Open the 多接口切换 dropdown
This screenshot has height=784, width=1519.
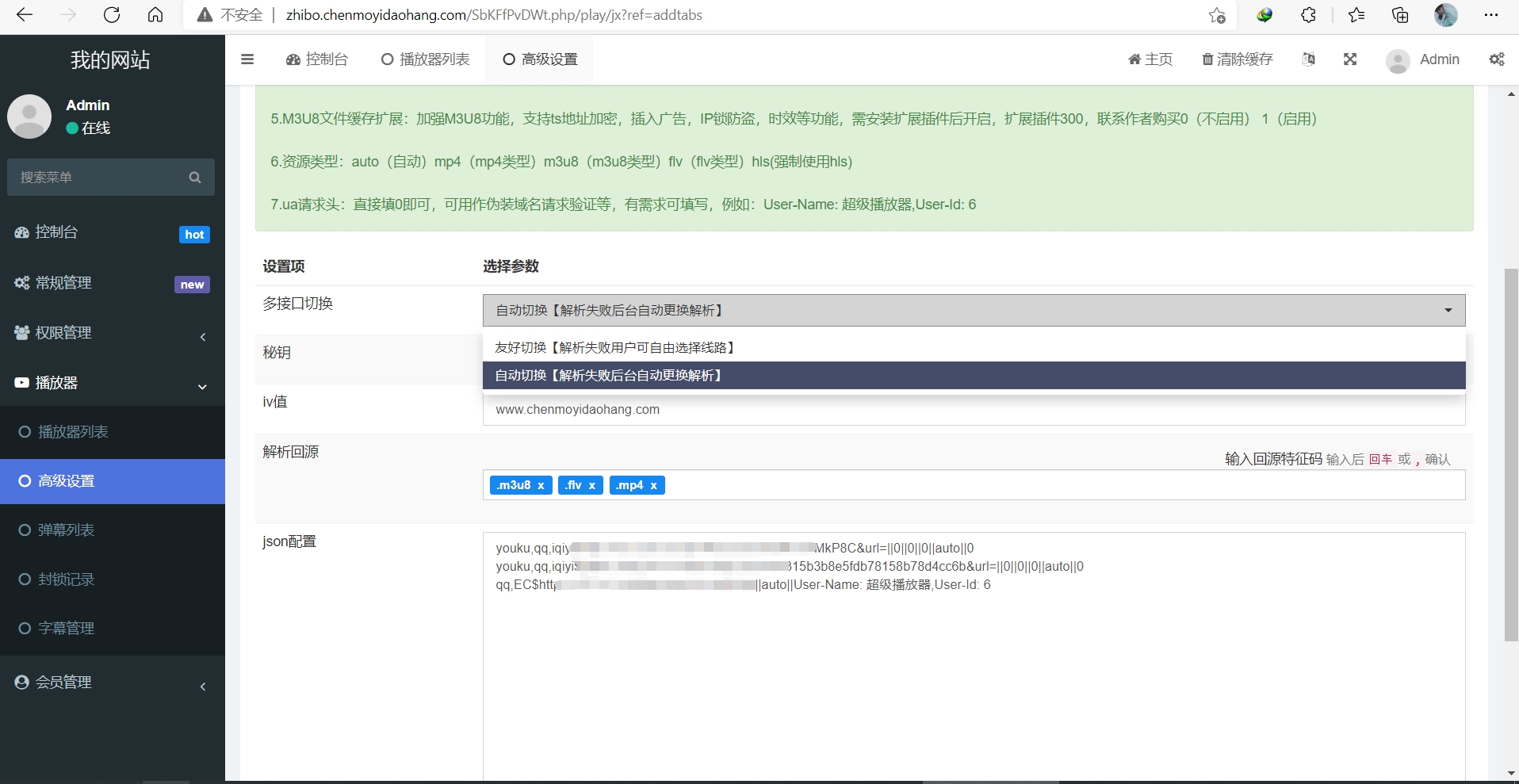coord(973,310)
